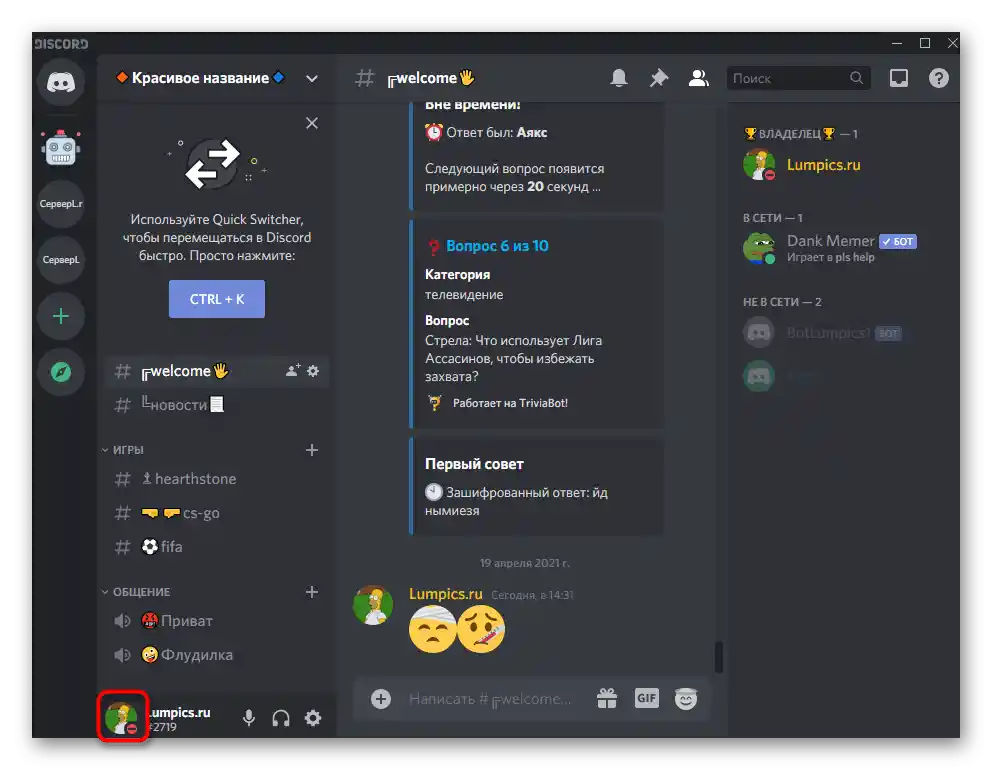Click Lumpics.ru author name in chat
The width and height of the screenshot is (992, 770).
coord(445,594)
